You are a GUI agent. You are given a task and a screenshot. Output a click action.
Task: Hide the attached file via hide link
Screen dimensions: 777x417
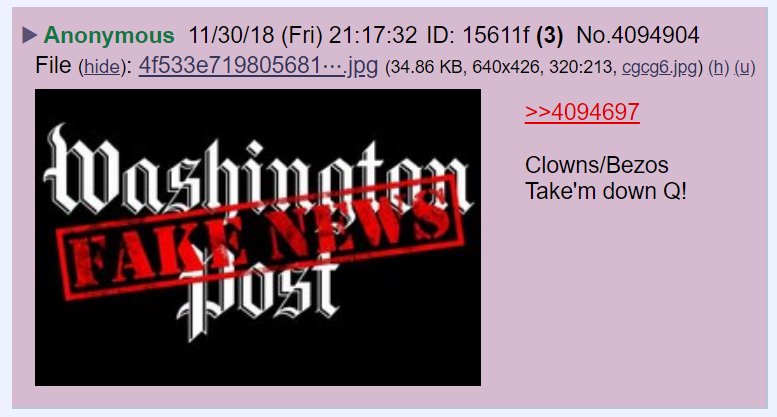click(102, 67)
